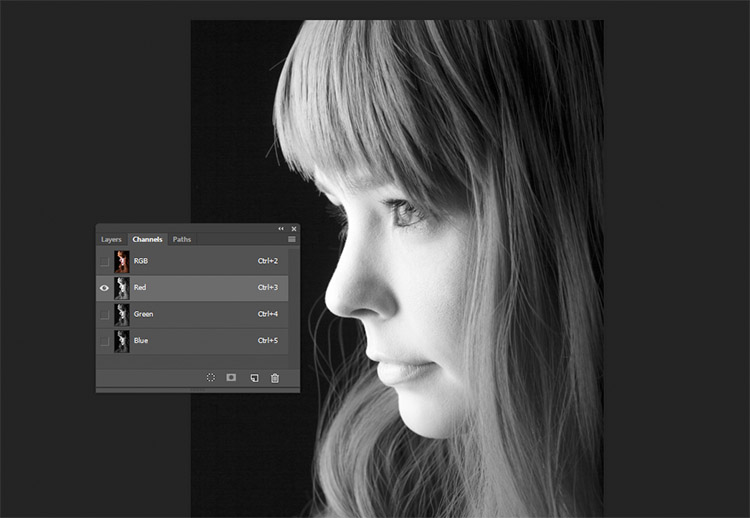
Task: Hide the Red channel eye icon
Action: 104,288
